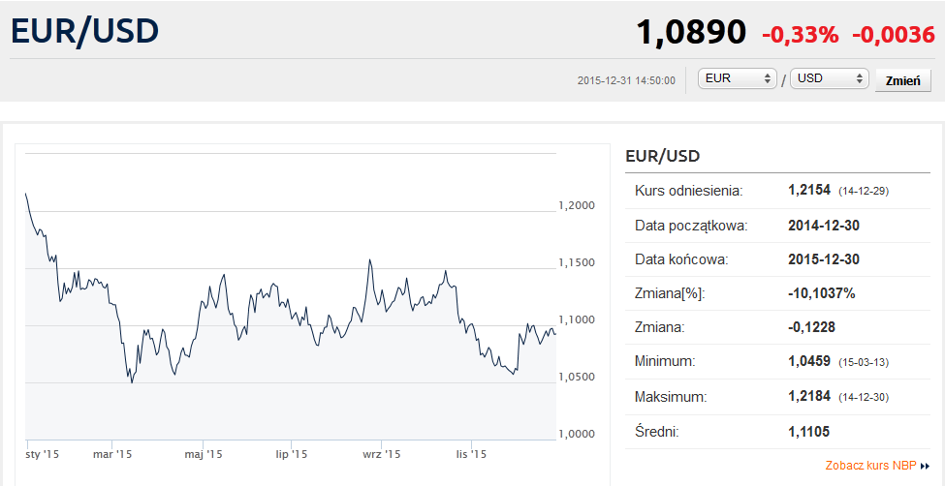Click the Średni value 1,1105
Screen dimensions: 945x486
[809, 432]
